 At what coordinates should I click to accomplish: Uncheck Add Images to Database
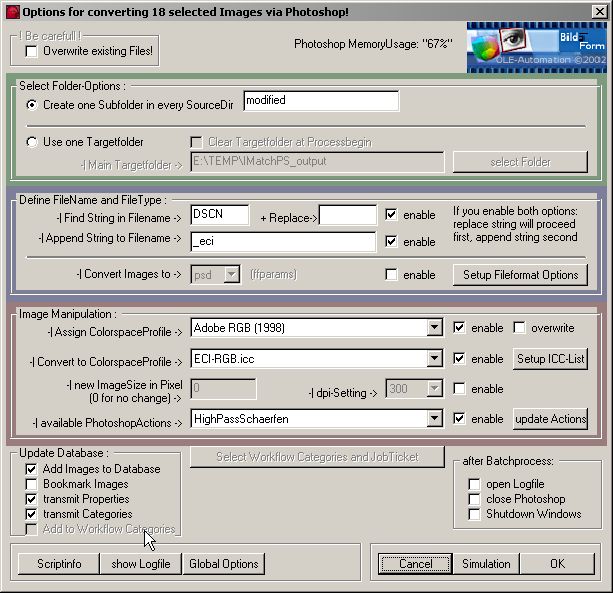click(x=32, y=469)
